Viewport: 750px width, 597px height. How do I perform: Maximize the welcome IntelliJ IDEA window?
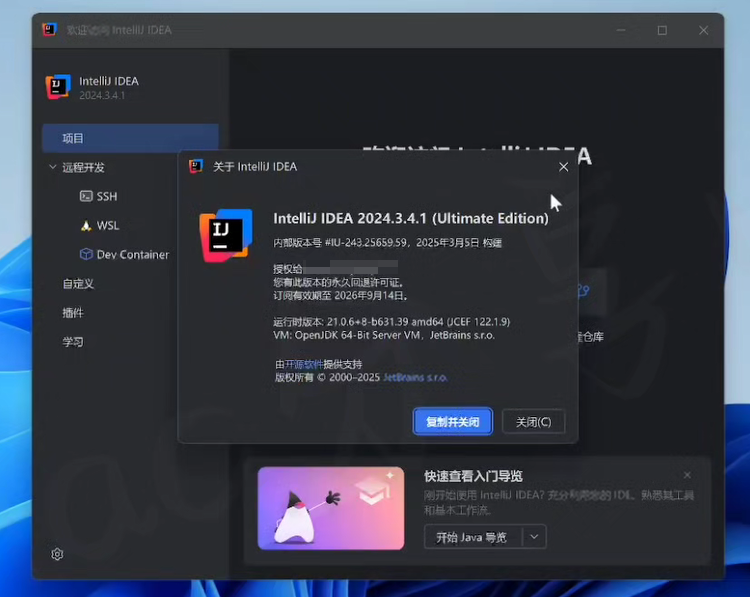pyautogui.click(x=662, y=30)
